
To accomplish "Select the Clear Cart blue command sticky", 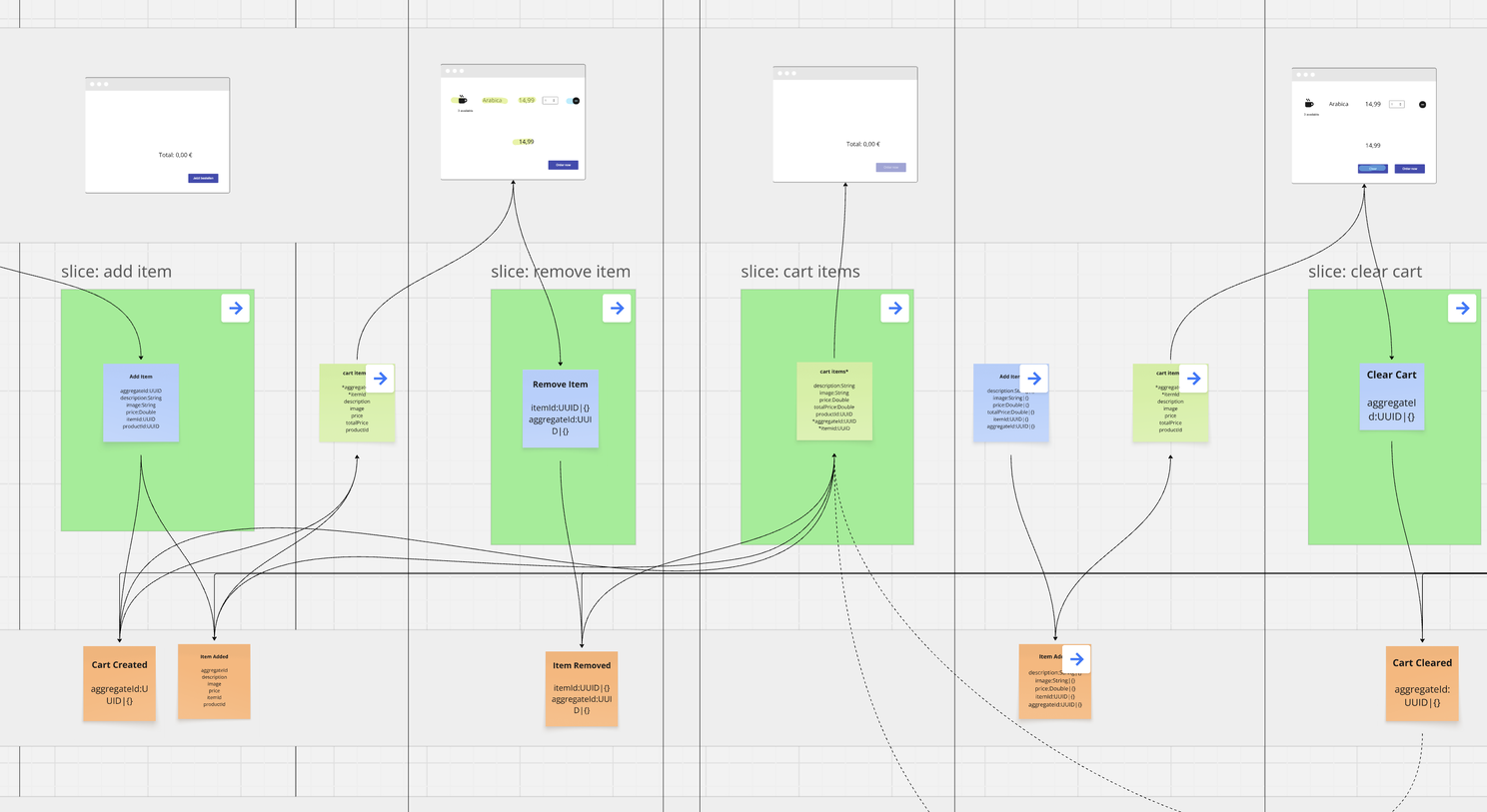I will tap(1391, 398).
